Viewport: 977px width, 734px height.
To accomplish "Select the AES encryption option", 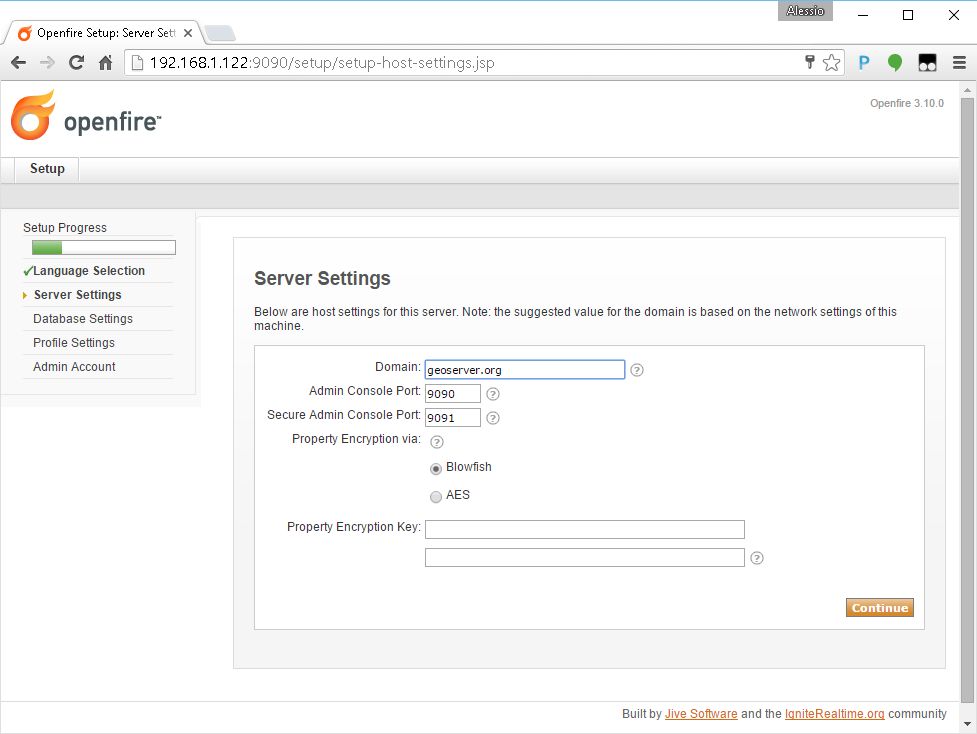I will tap(436, 497).
